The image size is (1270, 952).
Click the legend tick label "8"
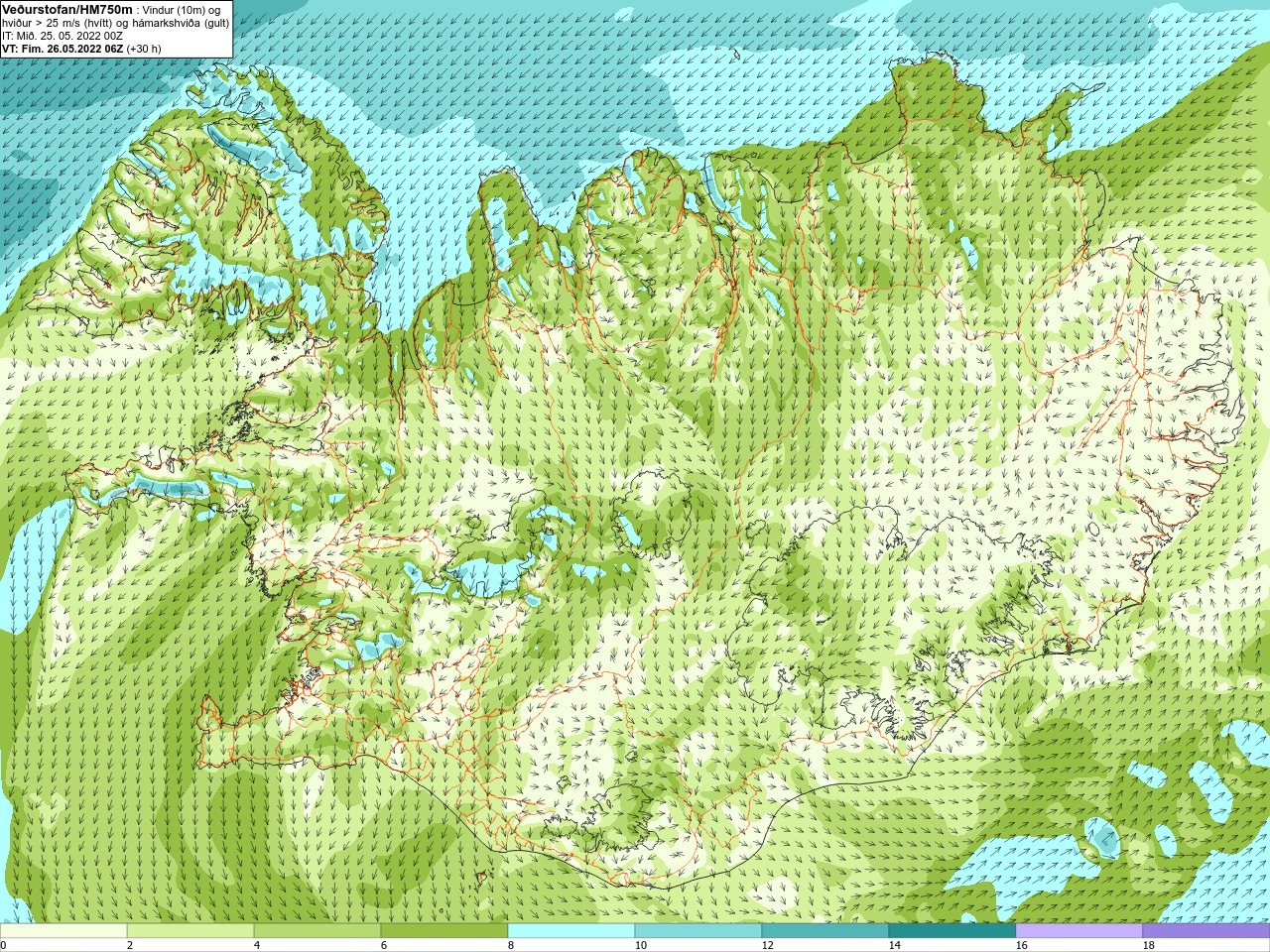[x=511, y=945]
